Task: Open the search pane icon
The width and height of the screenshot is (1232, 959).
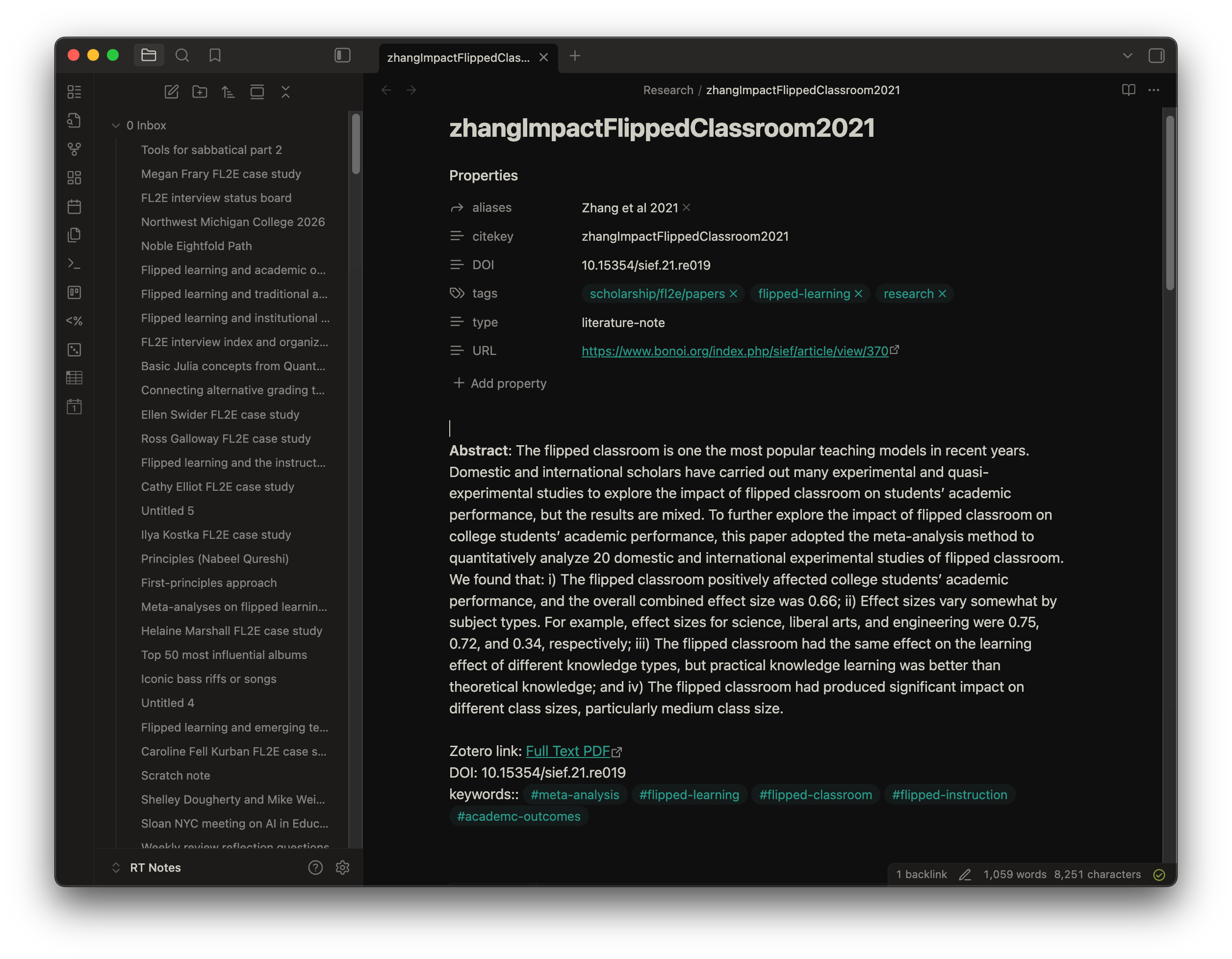Action: click(181, 55)
